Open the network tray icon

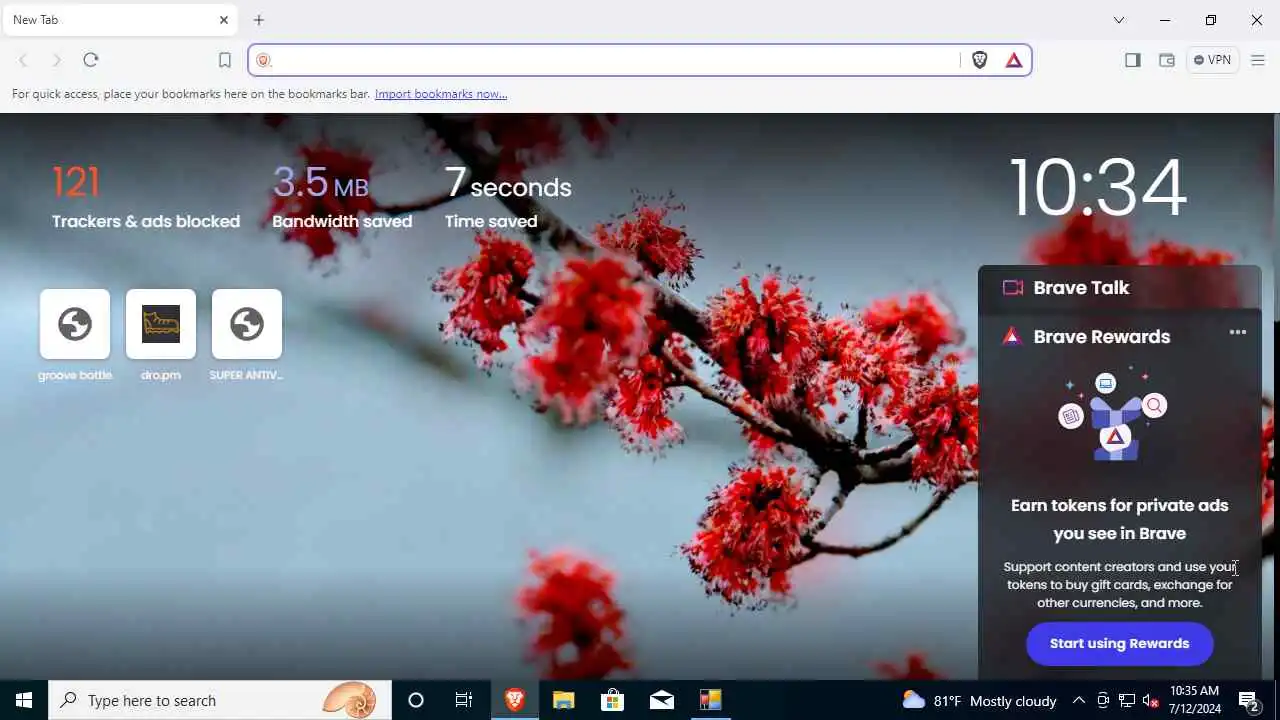point(1127,701)
